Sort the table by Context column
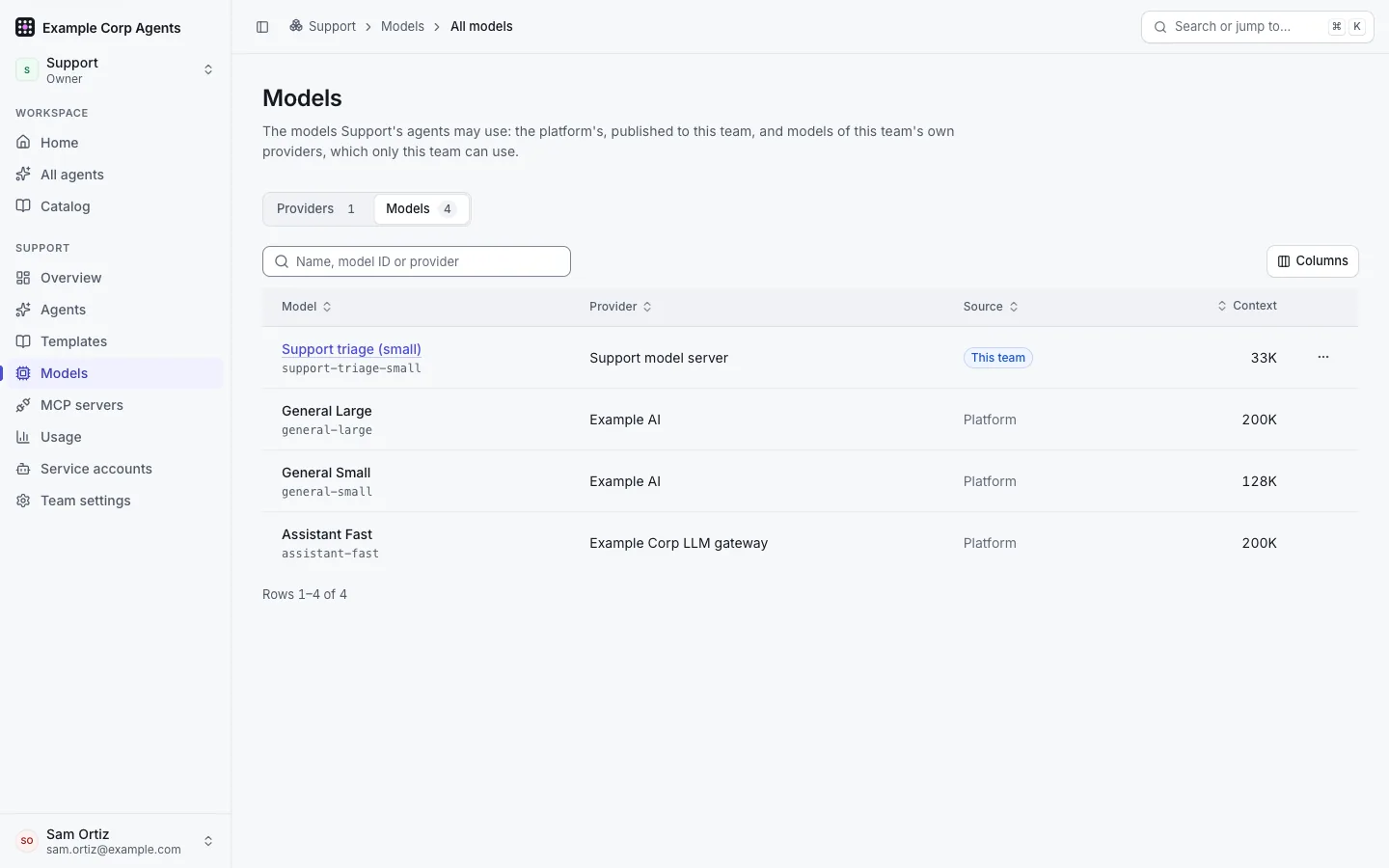This screenshot has width=1389, height=868. point(1247,306)
